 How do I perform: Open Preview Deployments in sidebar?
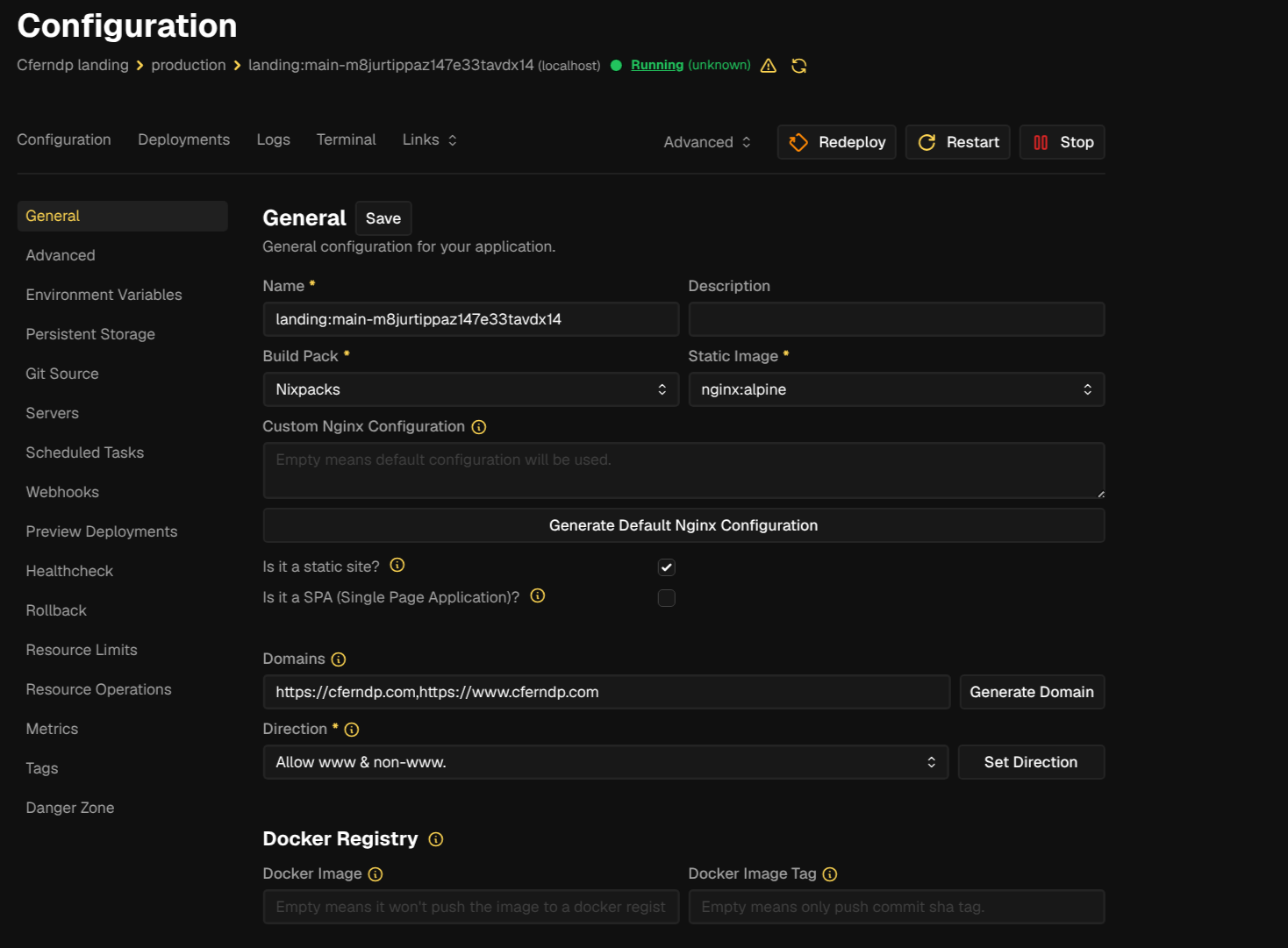pyautogui.click(x=123, y=531)
